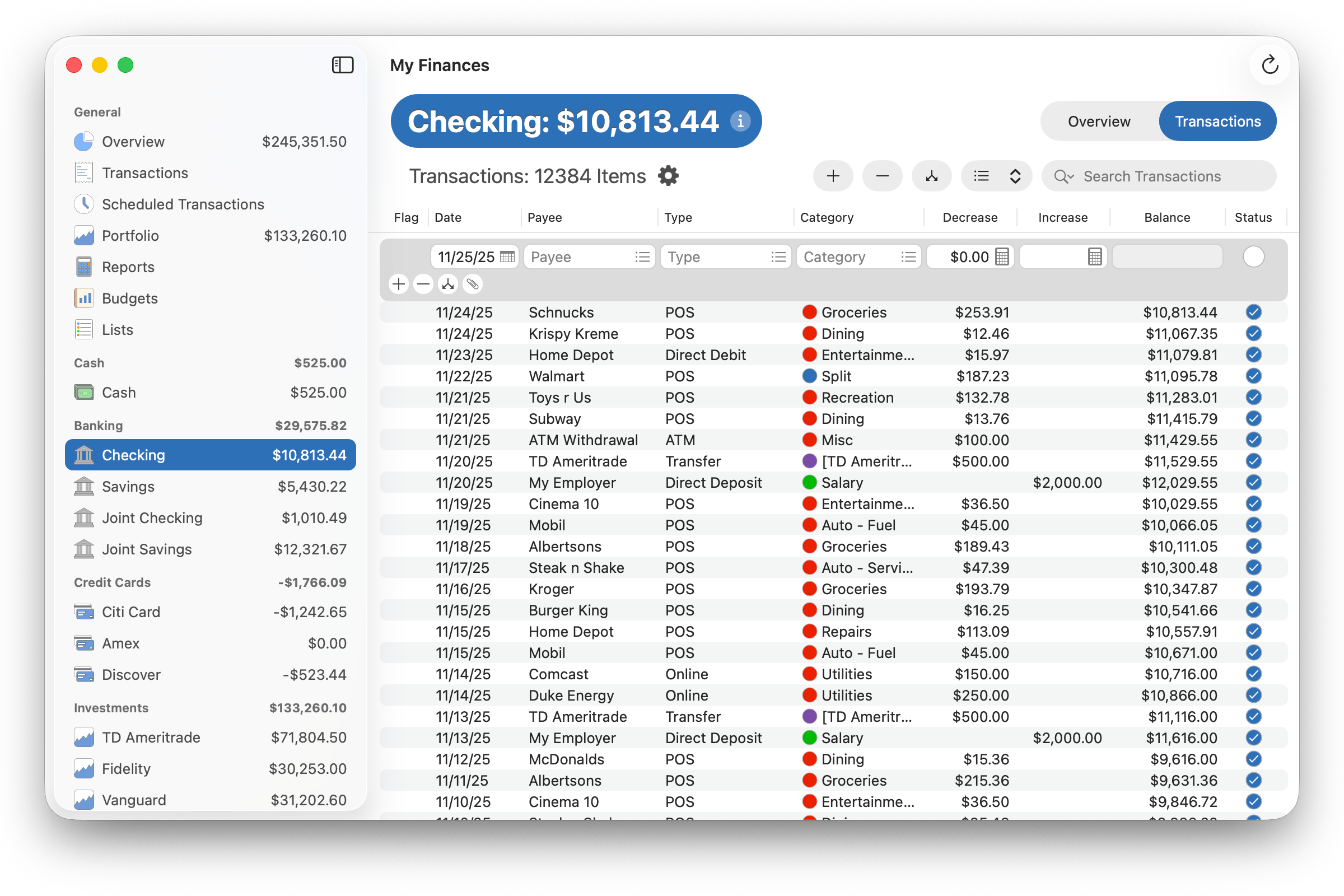Open the Category list dropdown

(x=908, y=257)
